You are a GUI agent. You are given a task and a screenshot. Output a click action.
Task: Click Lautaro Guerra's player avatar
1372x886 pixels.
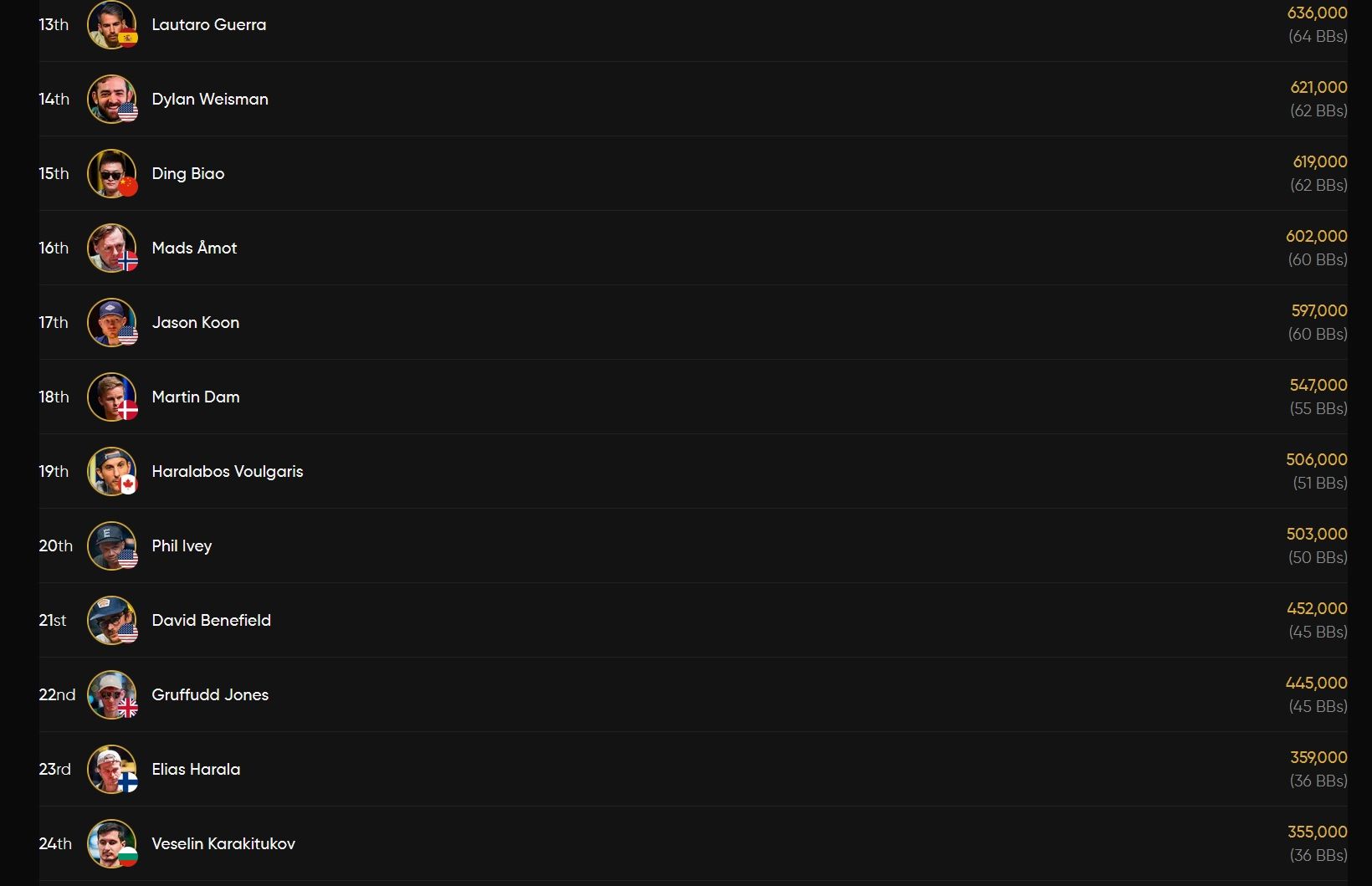point(110,23)
